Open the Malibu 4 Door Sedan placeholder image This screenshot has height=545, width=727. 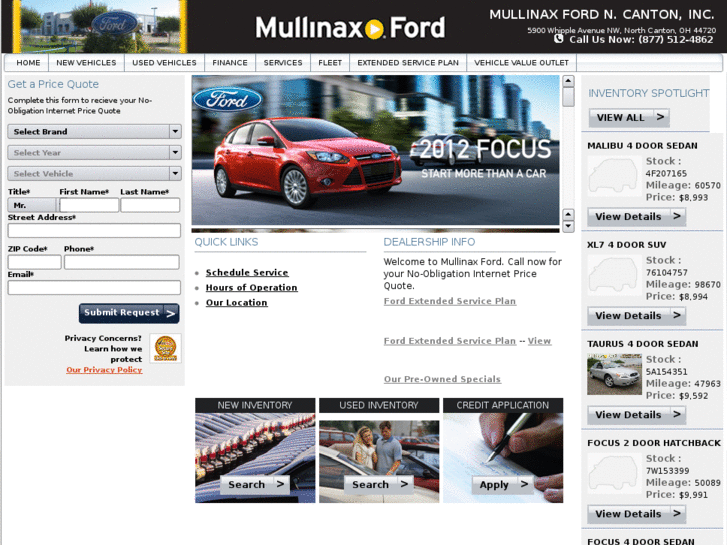click(x=614, y=176)
